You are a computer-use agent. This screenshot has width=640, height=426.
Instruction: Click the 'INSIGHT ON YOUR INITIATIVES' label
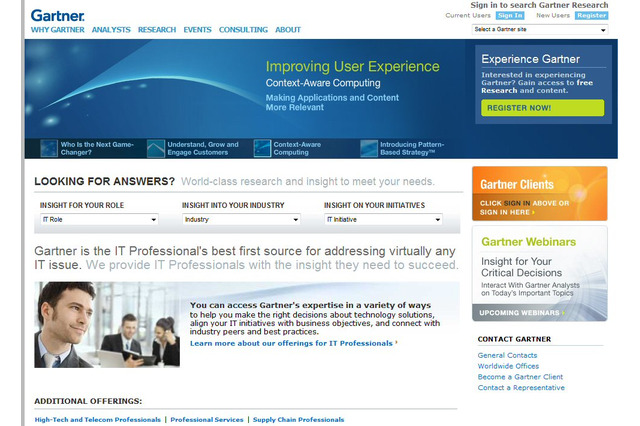[x=374, y=205]
